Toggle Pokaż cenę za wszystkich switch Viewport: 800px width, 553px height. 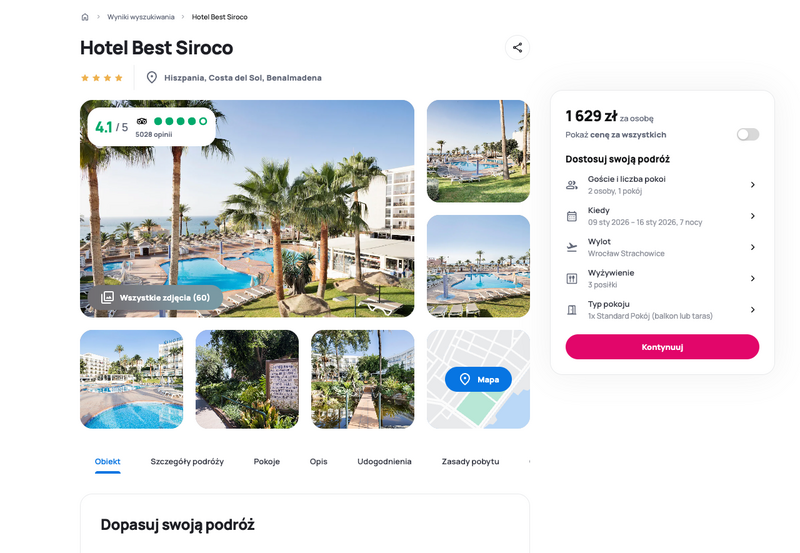pos(747,134)
